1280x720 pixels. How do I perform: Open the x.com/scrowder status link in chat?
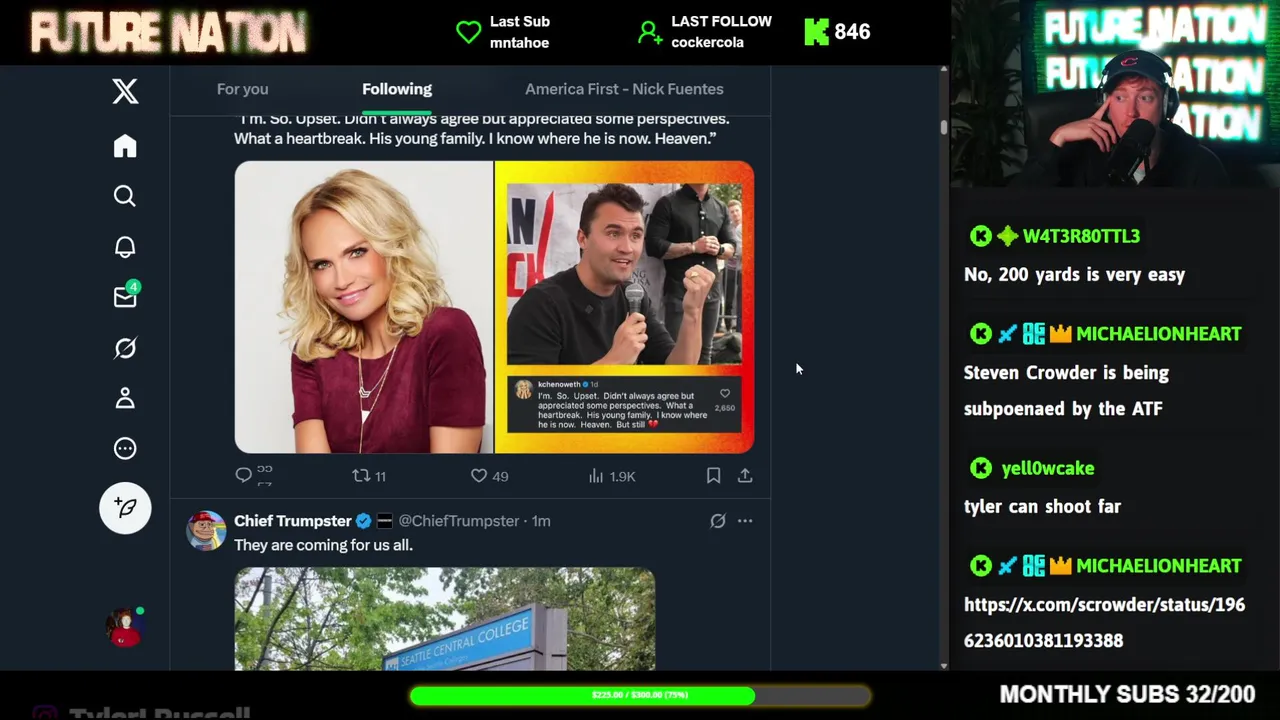tap(1104, 622)
